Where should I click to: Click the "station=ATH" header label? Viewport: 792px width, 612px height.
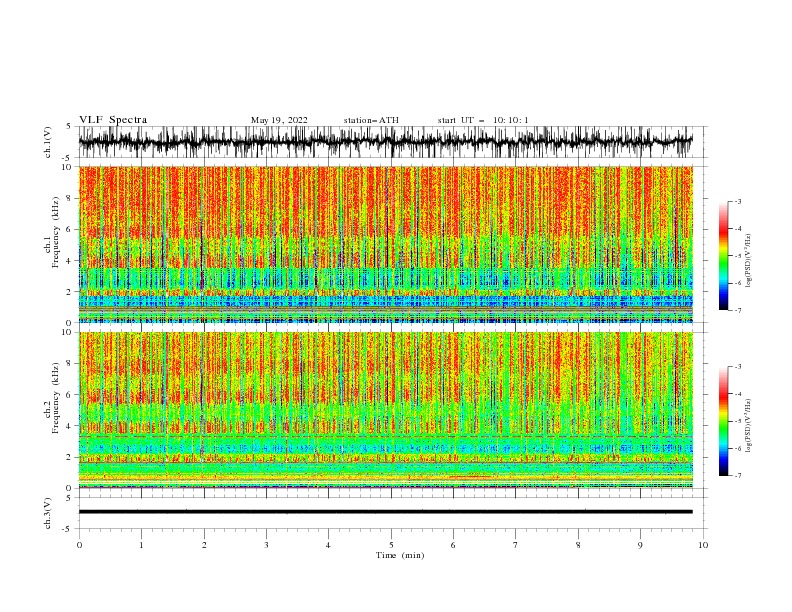pyautogui.click(x=371, y=120)
